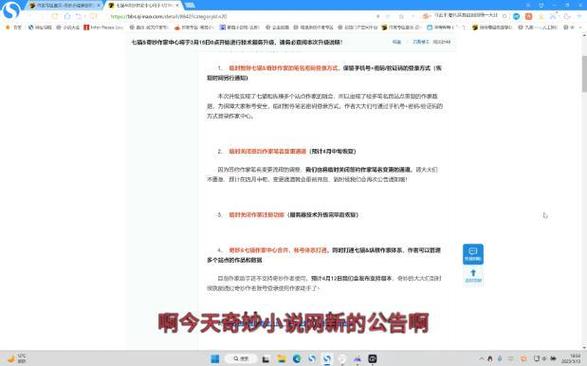Open the bookmark with the red square icon
This screenshot has width=587, height=366.
(x=103, y=27)
